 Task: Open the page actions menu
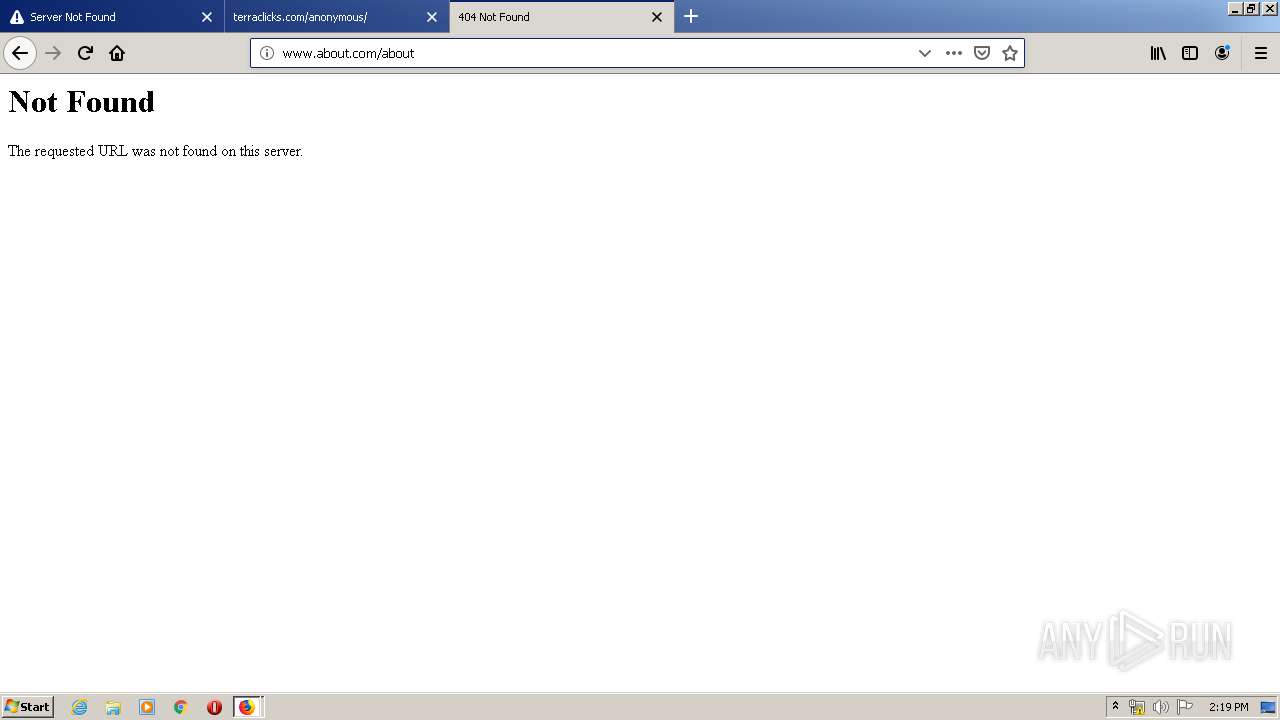tap(954, 53)
